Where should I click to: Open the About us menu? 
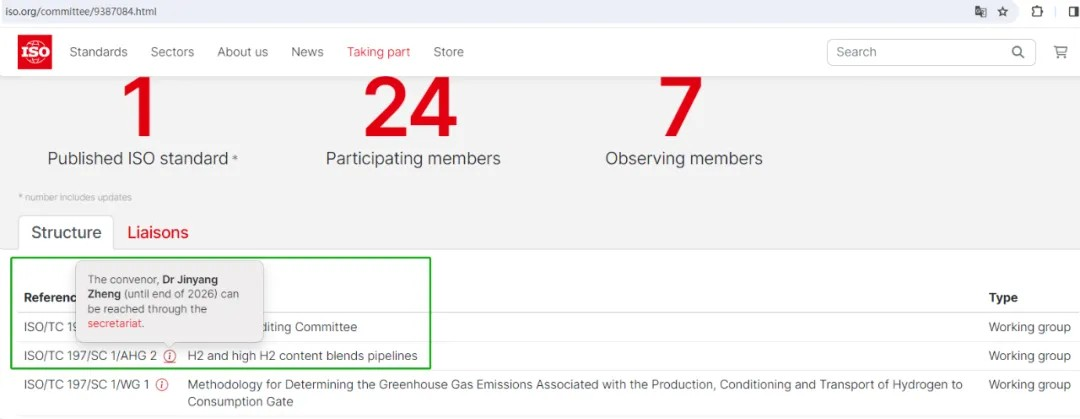pyautogui.click(x=242, y=52)
